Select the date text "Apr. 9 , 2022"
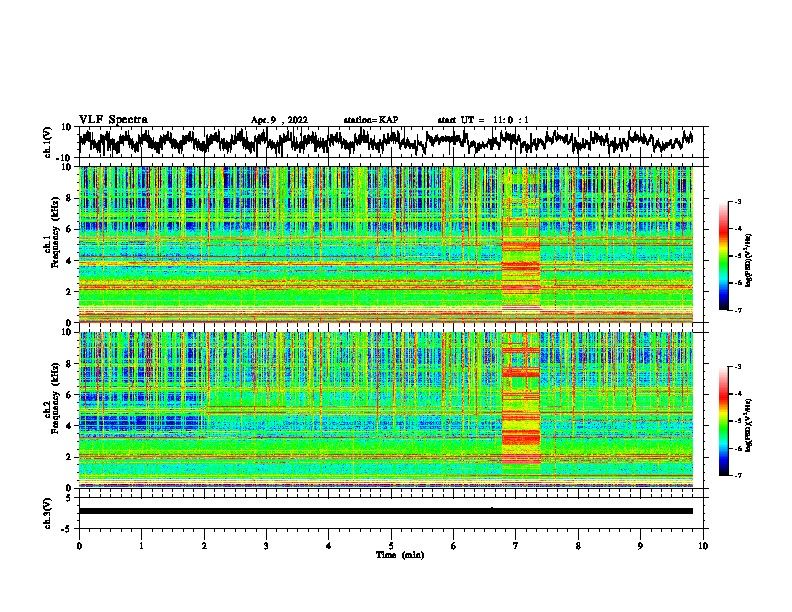This screenshot has height=612, width=792. (279, 120)
